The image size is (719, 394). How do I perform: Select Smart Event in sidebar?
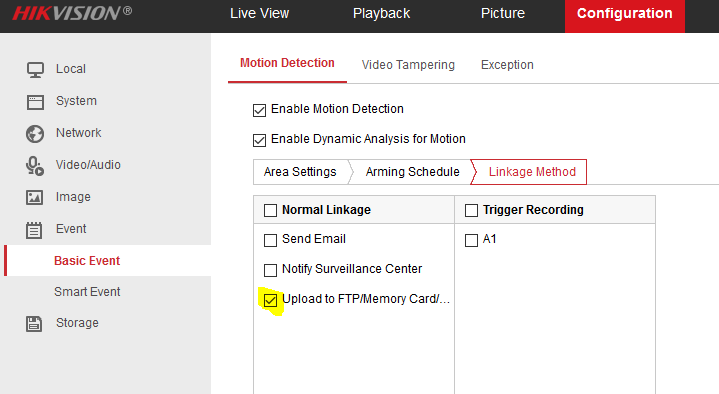pyautogui.click(x=87, y=292)
